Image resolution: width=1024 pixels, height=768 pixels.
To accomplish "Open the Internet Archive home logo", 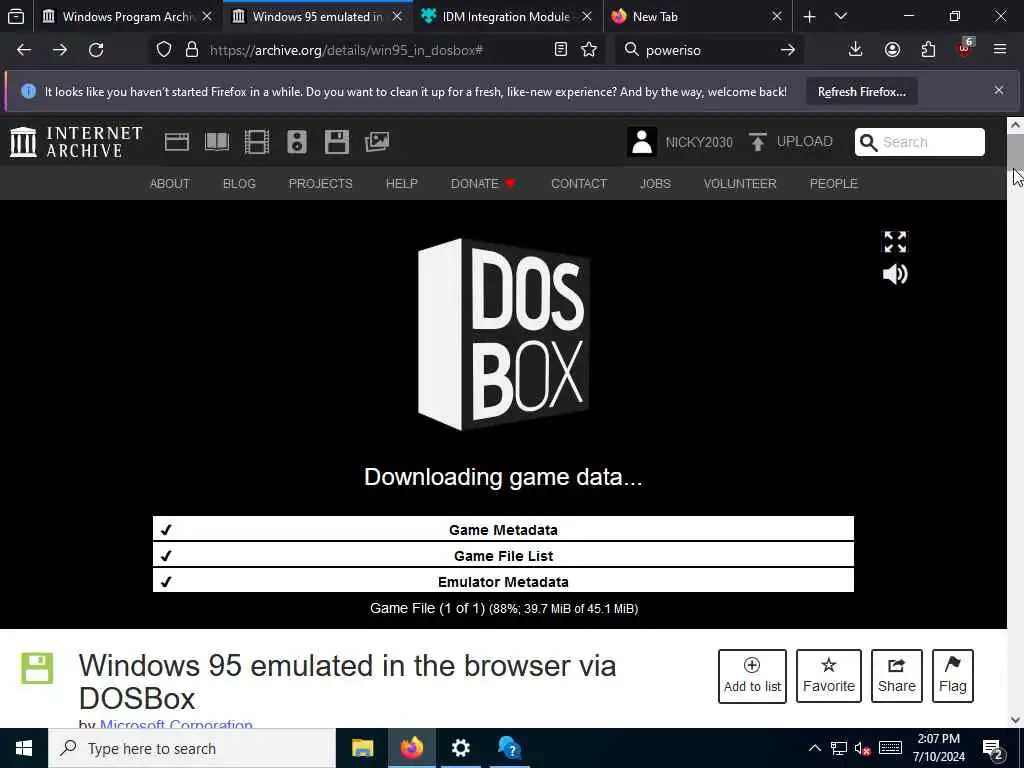I will pyautogui.click(x=76, y=142).
